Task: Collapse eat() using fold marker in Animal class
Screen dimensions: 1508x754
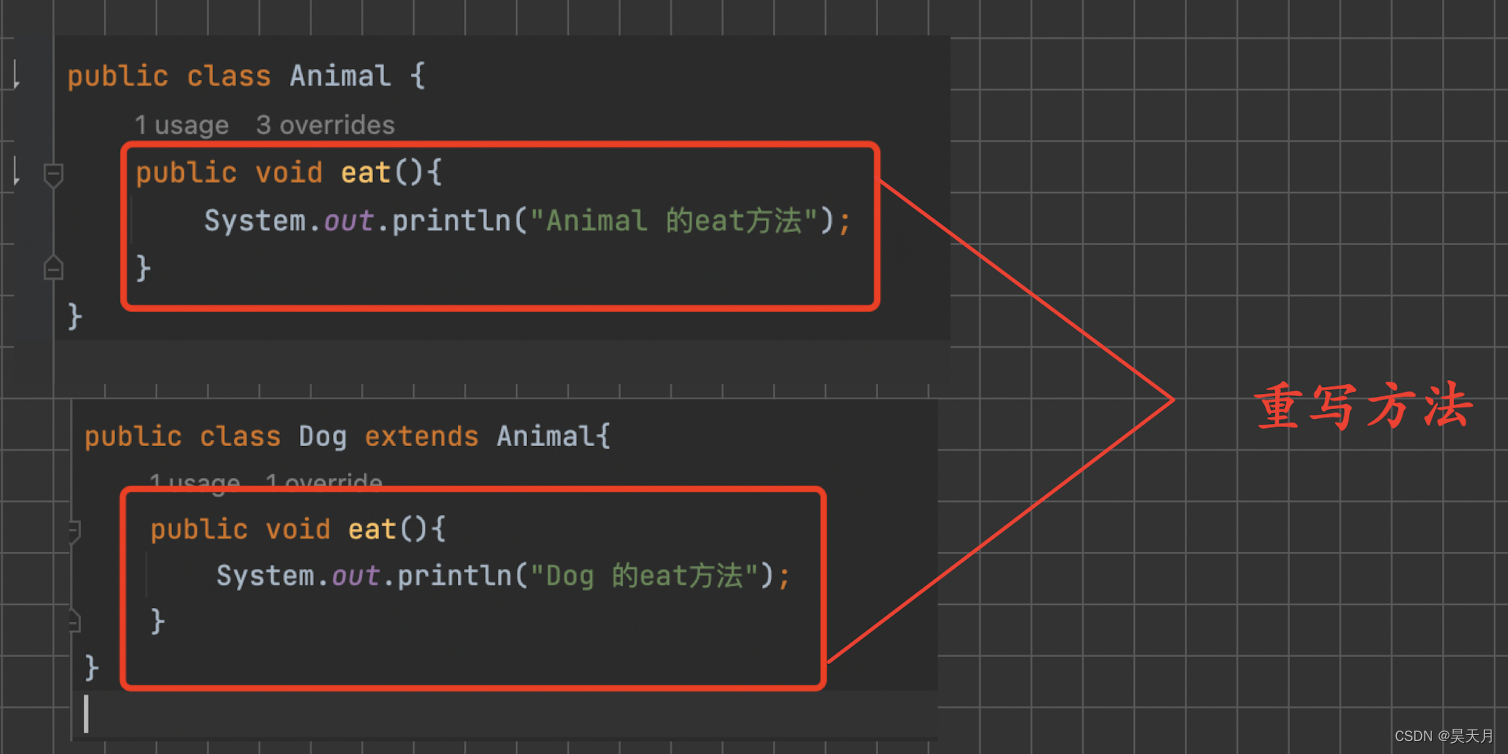Action: click(54, 176)
